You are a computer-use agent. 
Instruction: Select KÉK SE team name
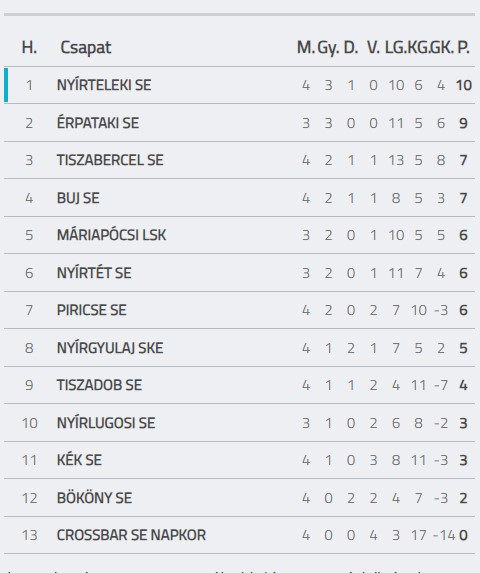point(79,460)
